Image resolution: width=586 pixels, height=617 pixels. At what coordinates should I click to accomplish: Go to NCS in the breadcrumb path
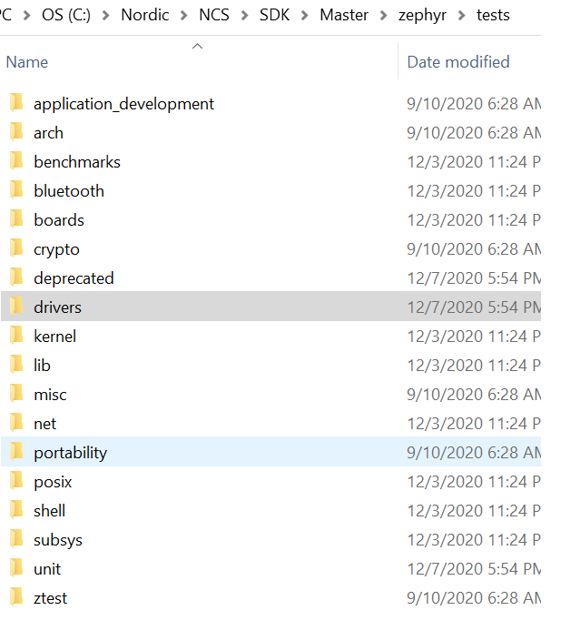pos(214,15)
